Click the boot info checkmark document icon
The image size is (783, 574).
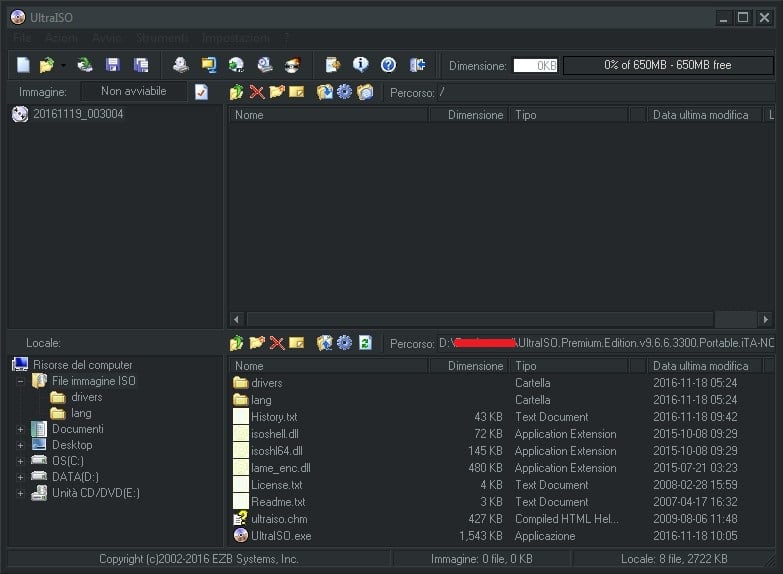[201, 92]
